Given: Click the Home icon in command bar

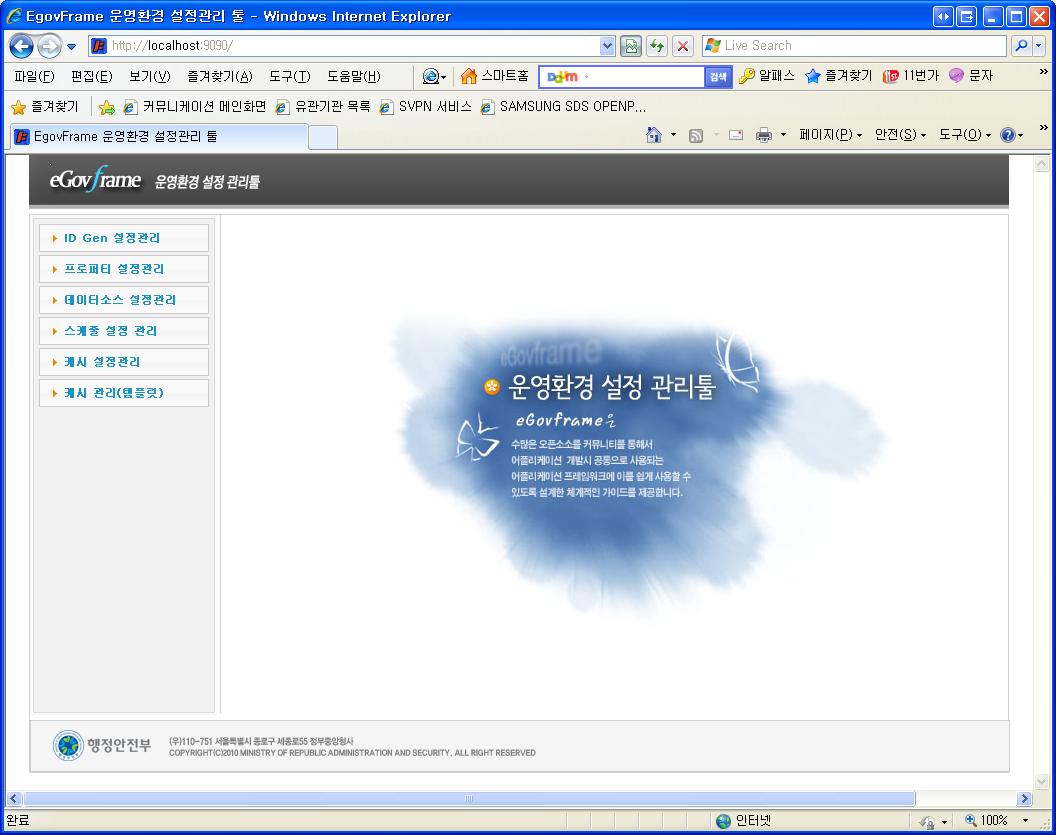Looking at the screenshot, I should 654,135.
